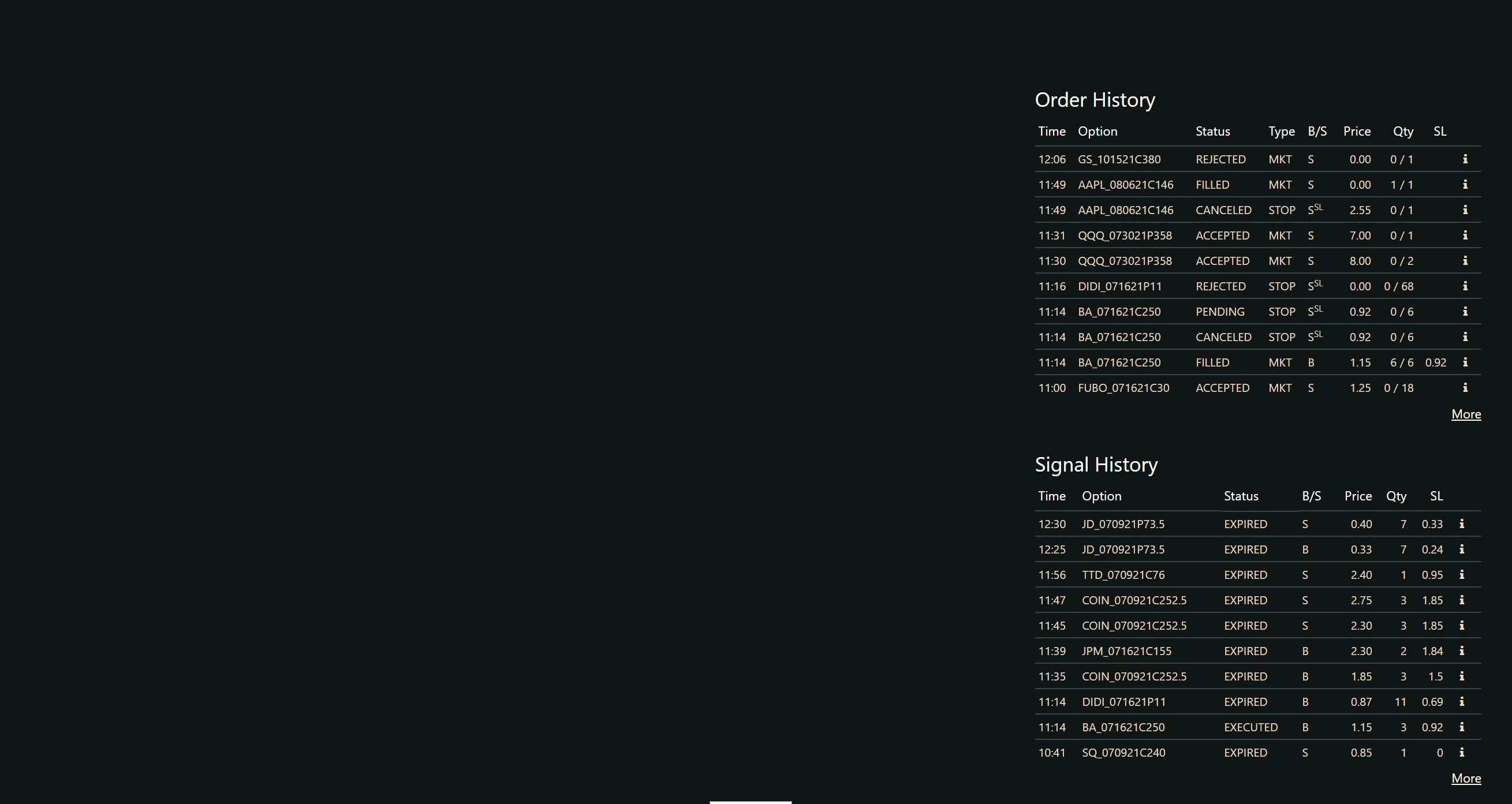Image resolution: width=1512 pixels, height=804 pixels.
Task: Click the Status column header in Order History
Action: click(x=1212, y=132)
